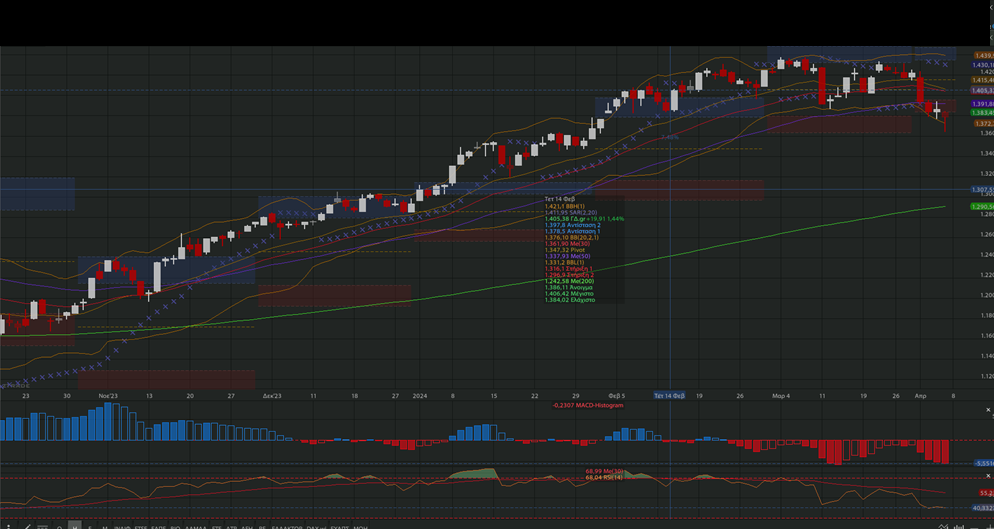Screen dimensions: 994x529
Task: Click the 'Μαρ 4' label on the time axis
Action: point(781,396)
